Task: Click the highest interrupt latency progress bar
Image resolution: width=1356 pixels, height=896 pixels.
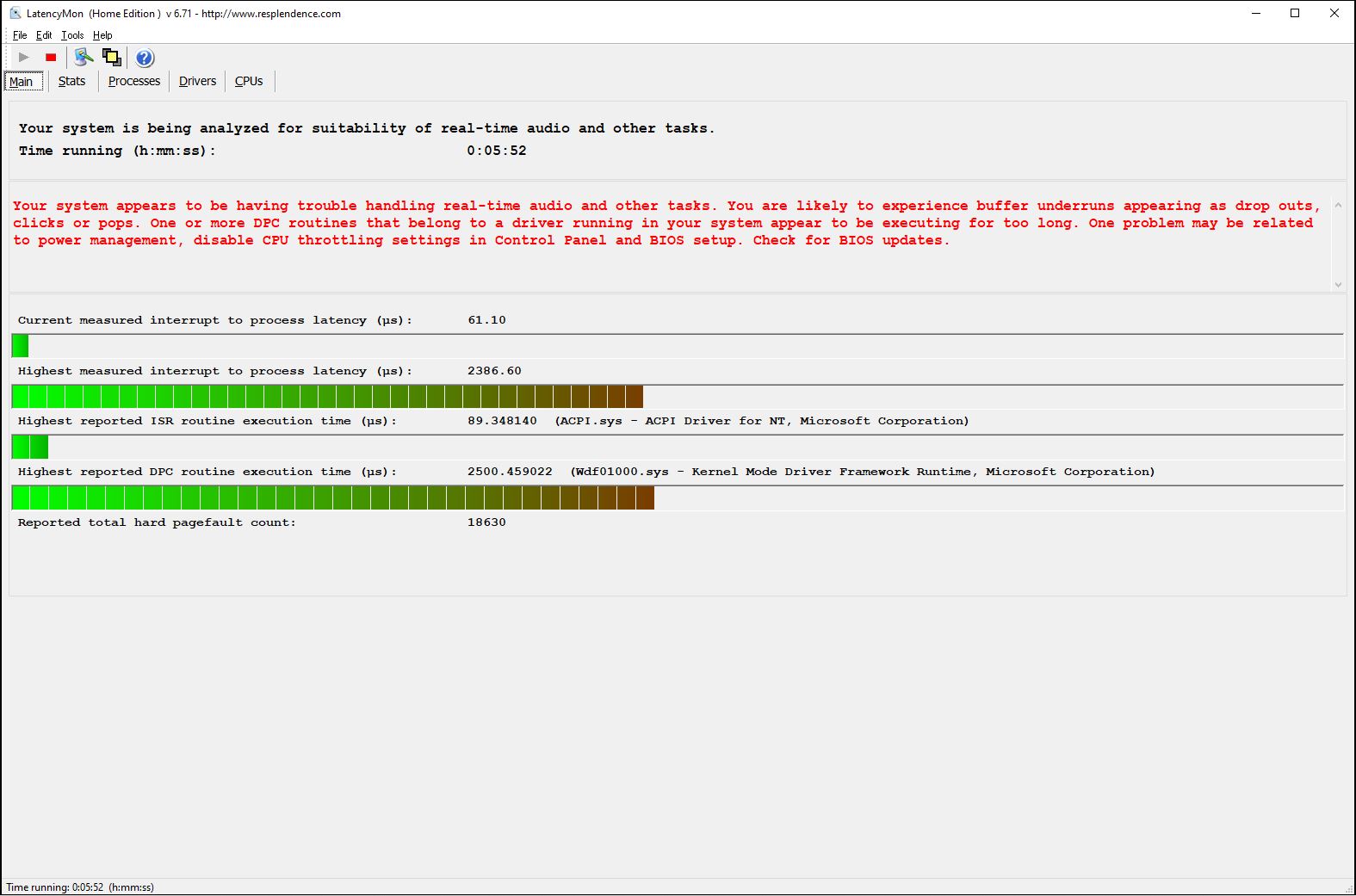Action: coord(678,397)
